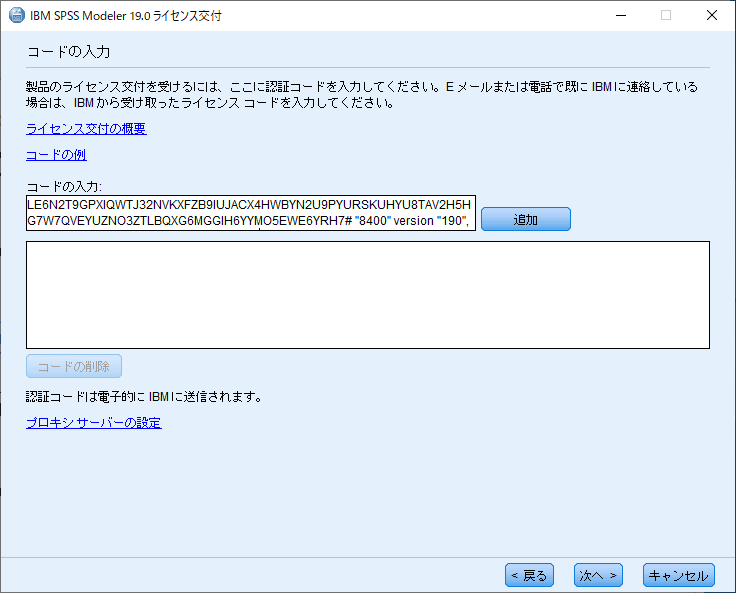
Task: Open the ライセンス交付の概要 link
Action: click(x=86, y=129)
